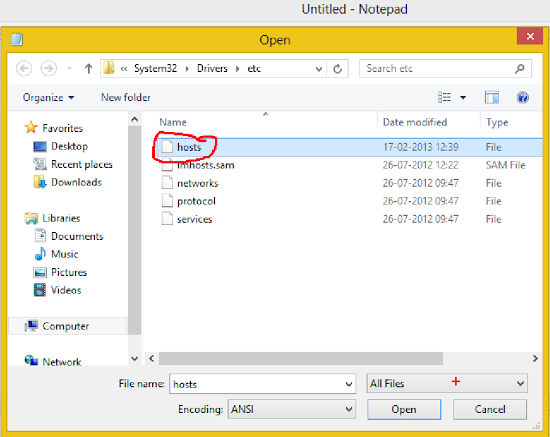Click the breadcrumb overflow chevrons before System32

[x=124, y=69]
